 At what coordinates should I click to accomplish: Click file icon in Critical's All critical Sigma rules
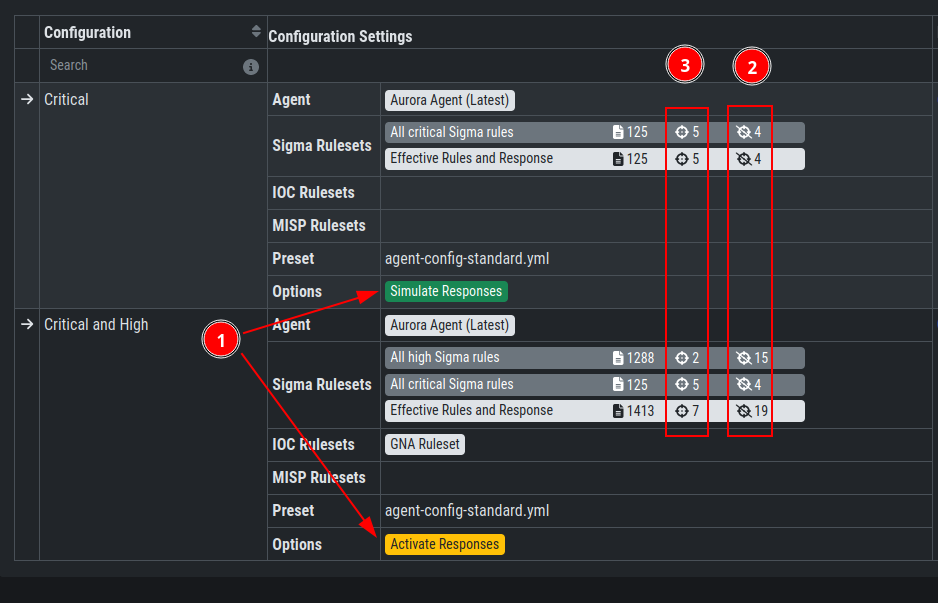(x=618, y=132)
